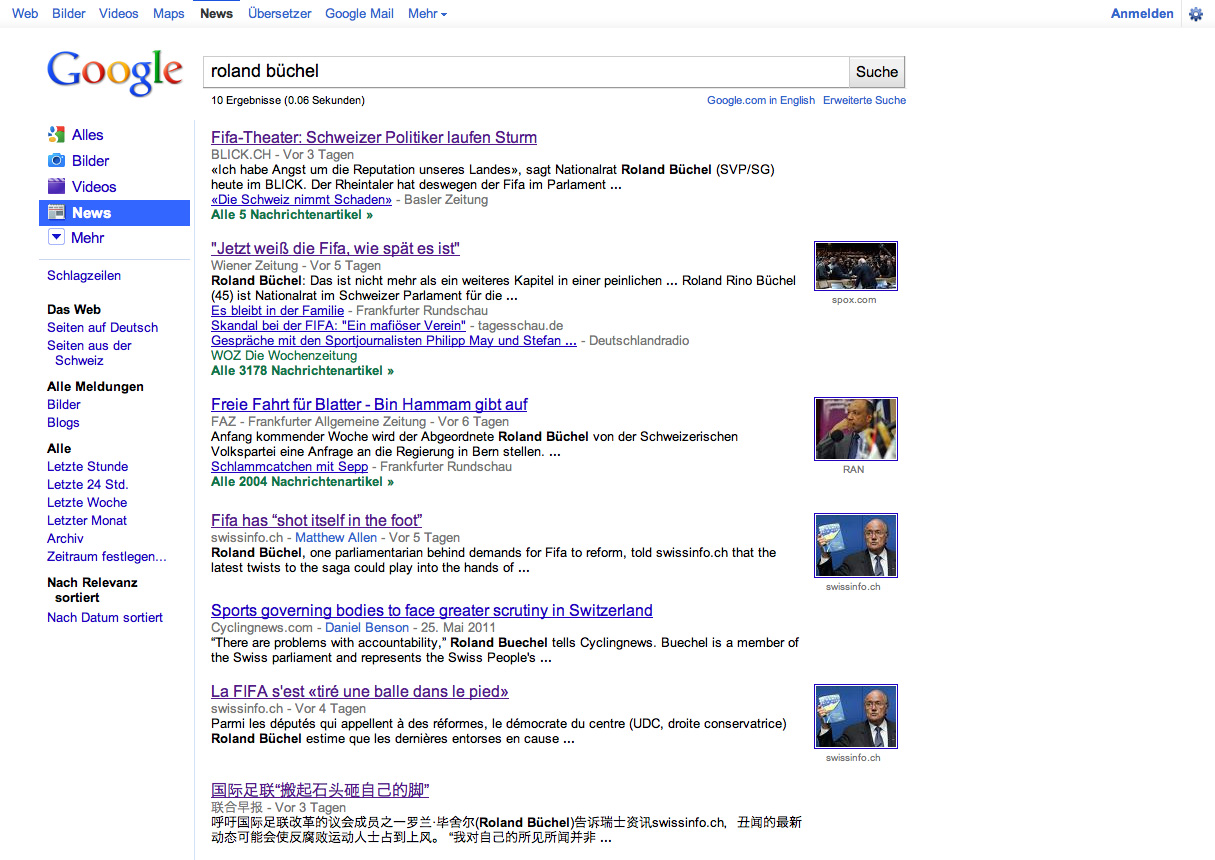Open Fifa has "shot itself in the foot"
The image size is (1215, 860).
(316, 521)
